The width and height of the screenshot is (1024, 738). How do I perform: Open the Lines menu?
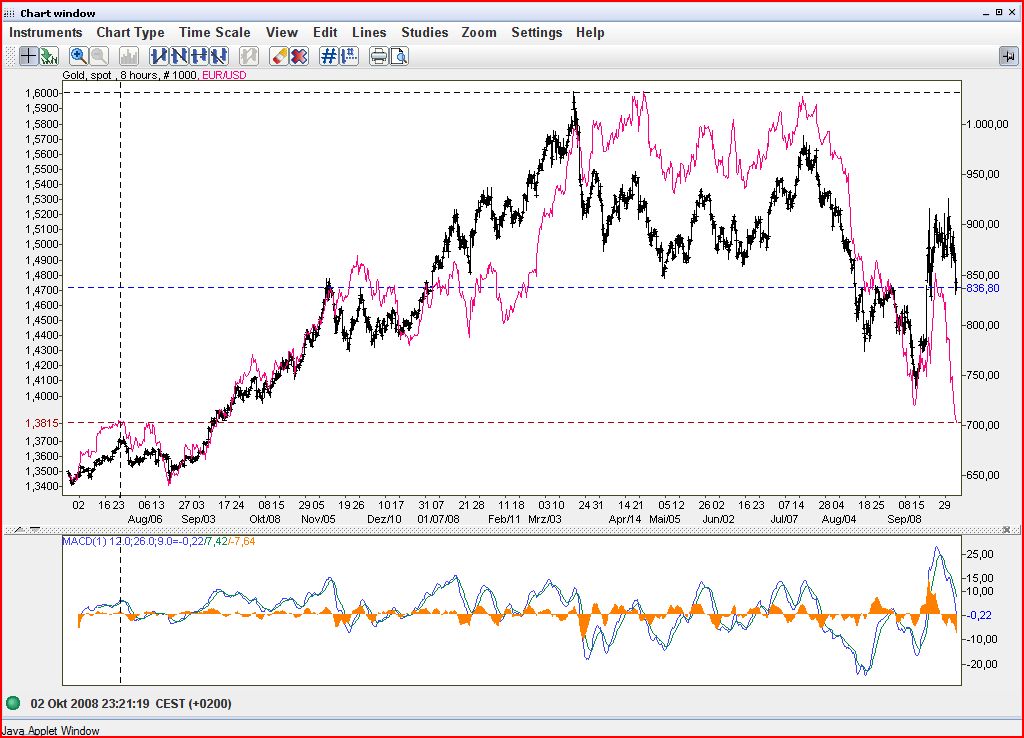point(369,33)
